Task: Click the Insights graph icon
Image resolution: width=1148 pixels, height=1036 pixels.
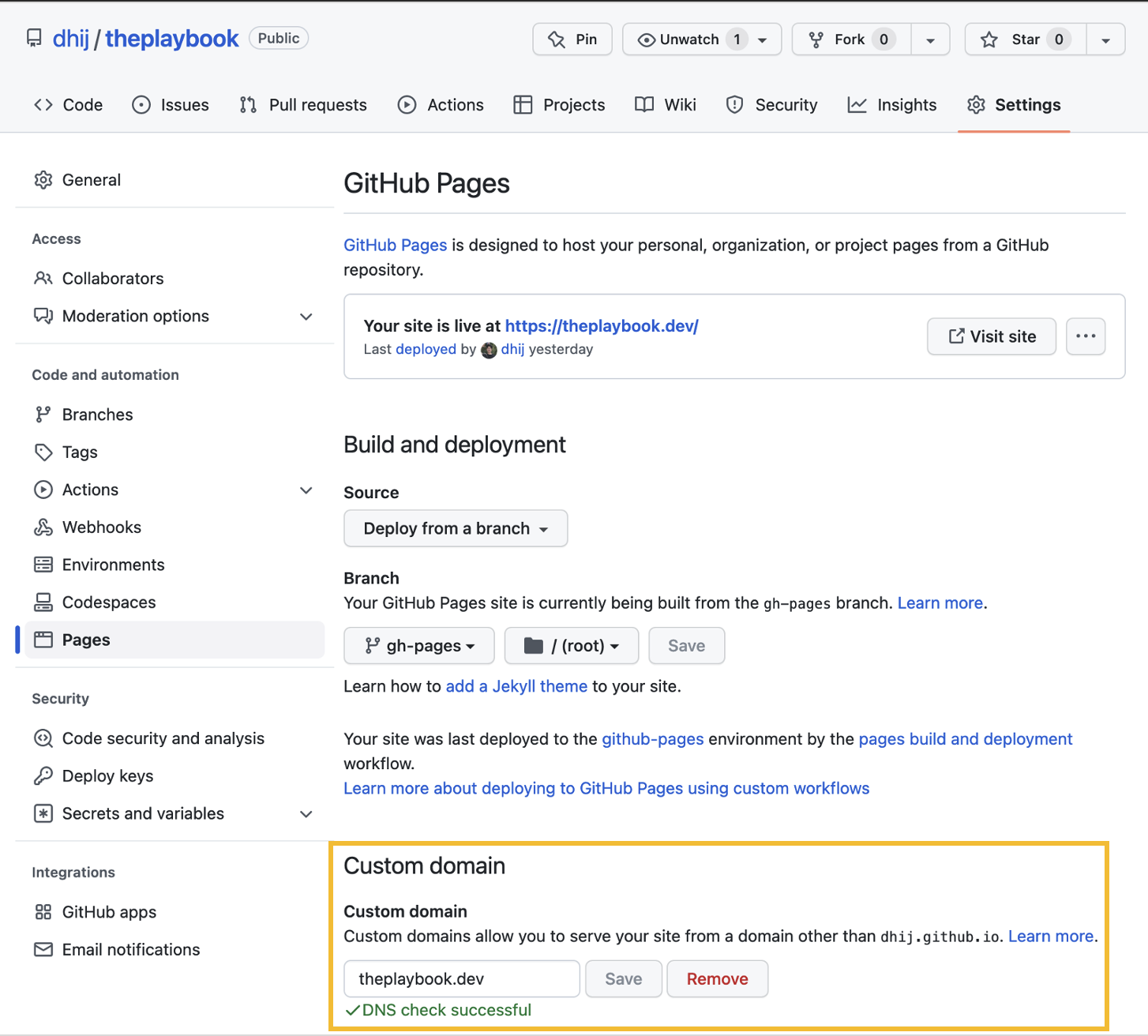Action: (857, 105)
